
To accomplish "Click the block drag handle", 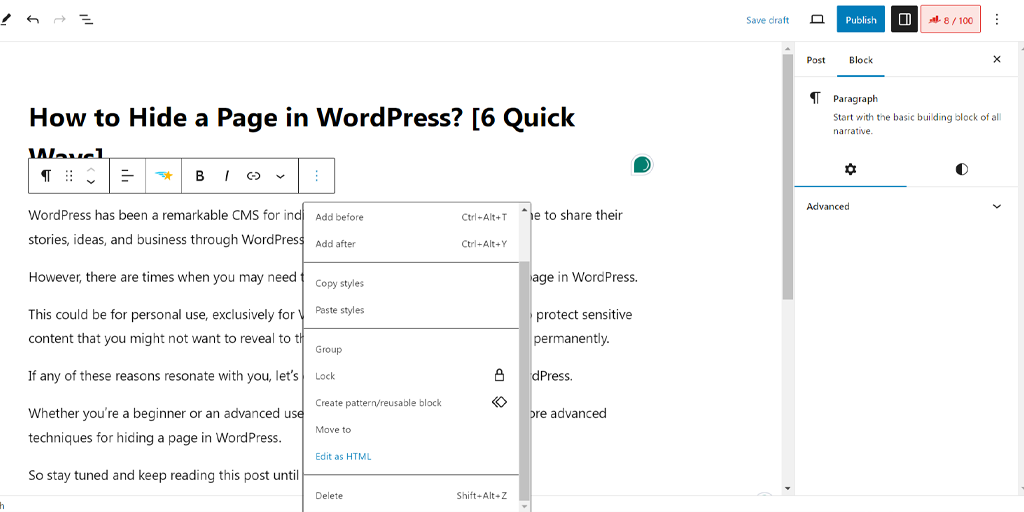I will pyautogui.click(x=69, y=176).
